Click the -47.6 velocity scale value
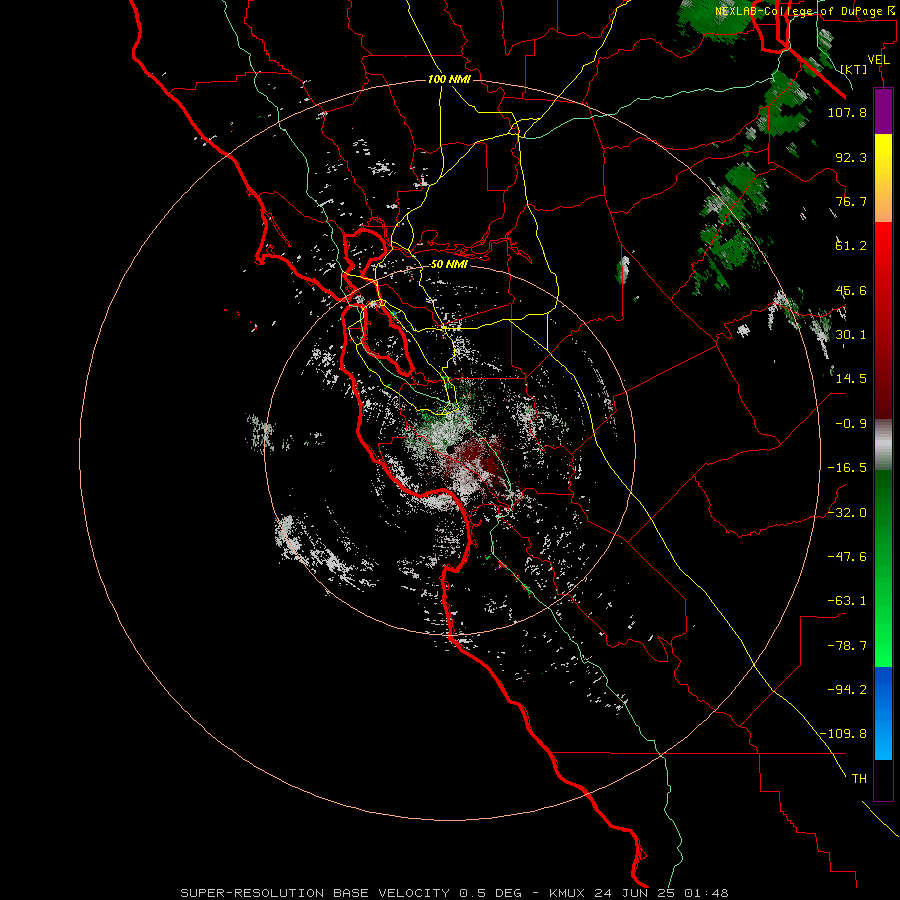900x900 pixels. (847, 556)
